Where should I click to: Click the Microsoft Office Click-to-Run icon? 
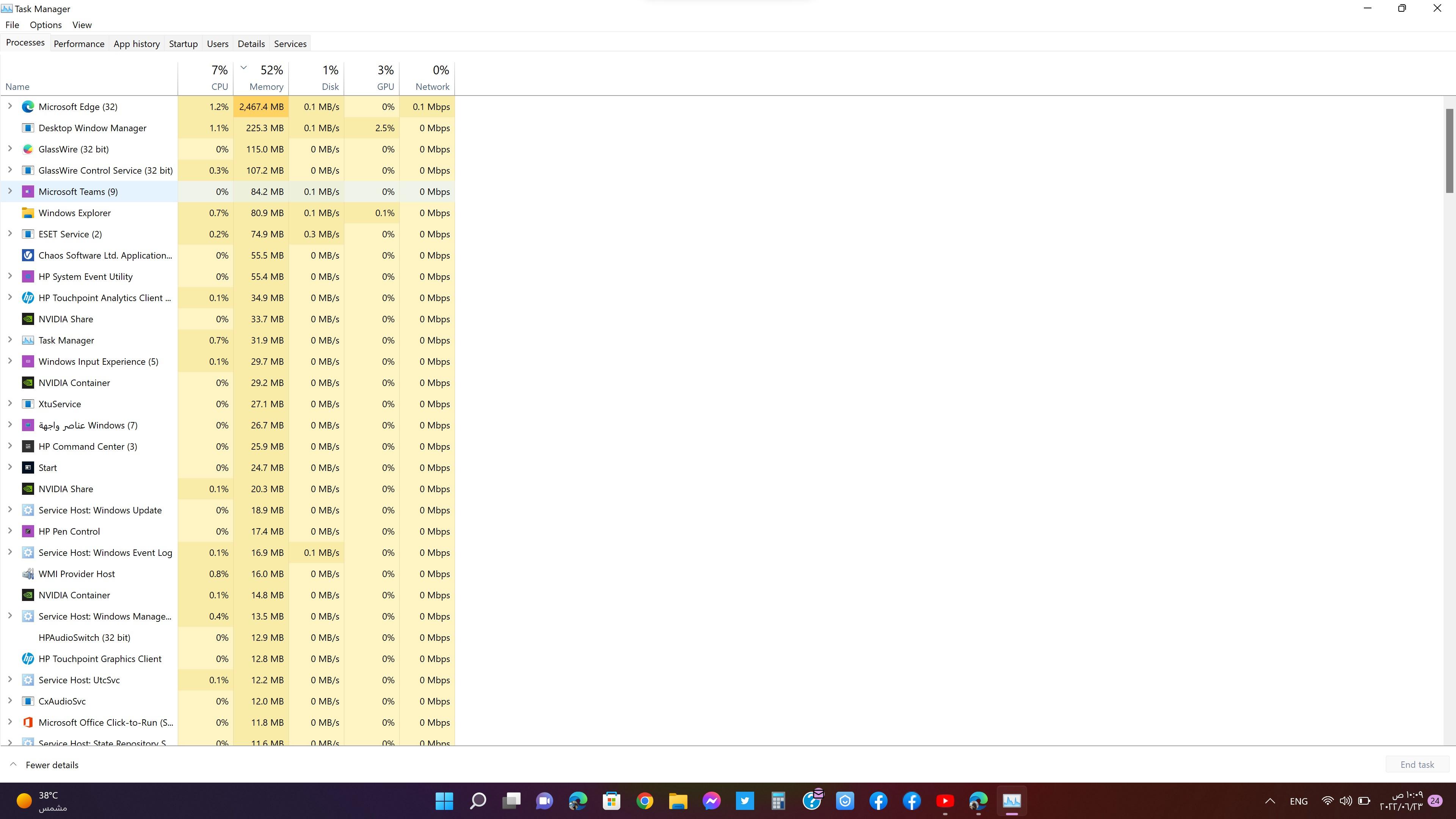pos(28,722)
